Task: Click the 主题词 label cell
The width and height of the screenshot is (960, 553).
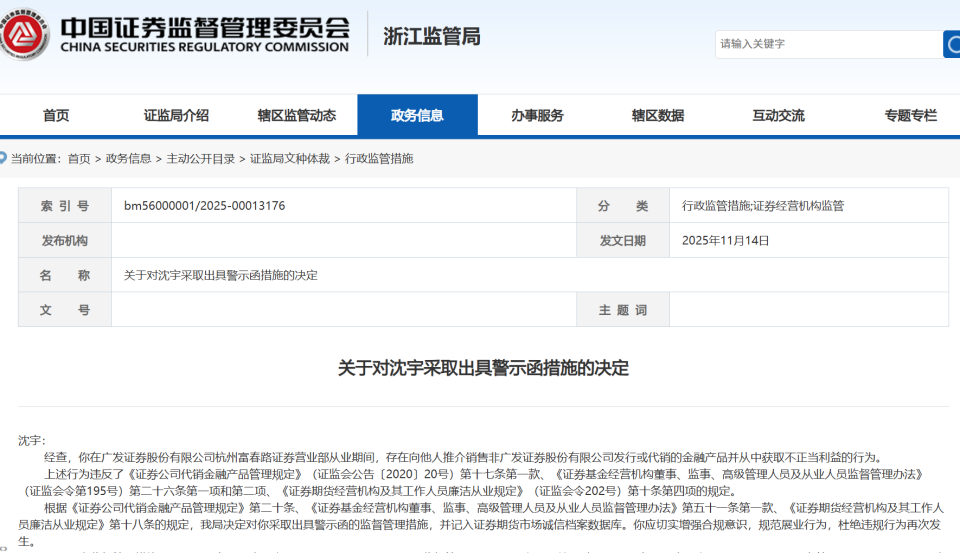Action: [623, 310]
